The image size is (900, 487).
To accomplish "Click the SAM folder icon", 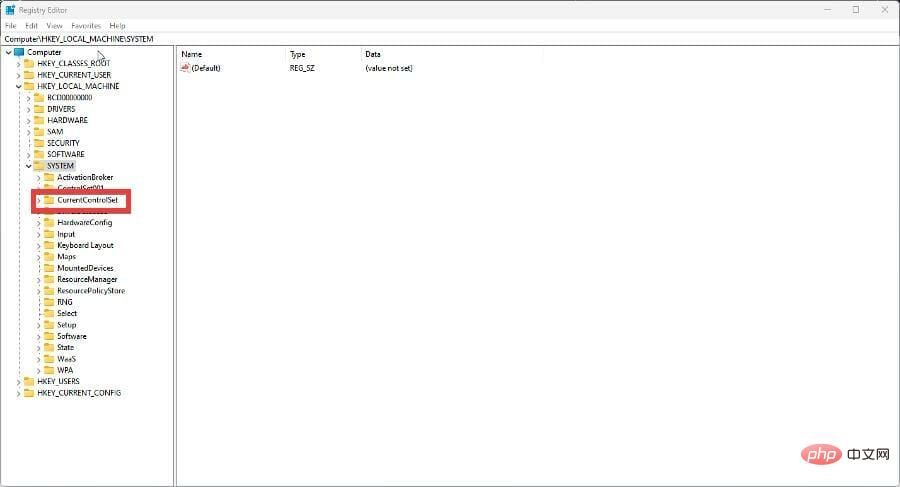I will (39, 132).
